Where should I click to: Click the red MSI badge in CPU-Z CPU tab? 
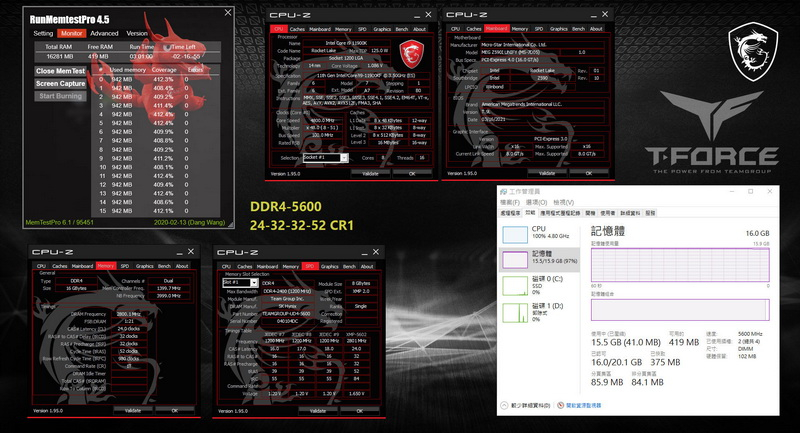pyautogui.click(x=412, y=54)
